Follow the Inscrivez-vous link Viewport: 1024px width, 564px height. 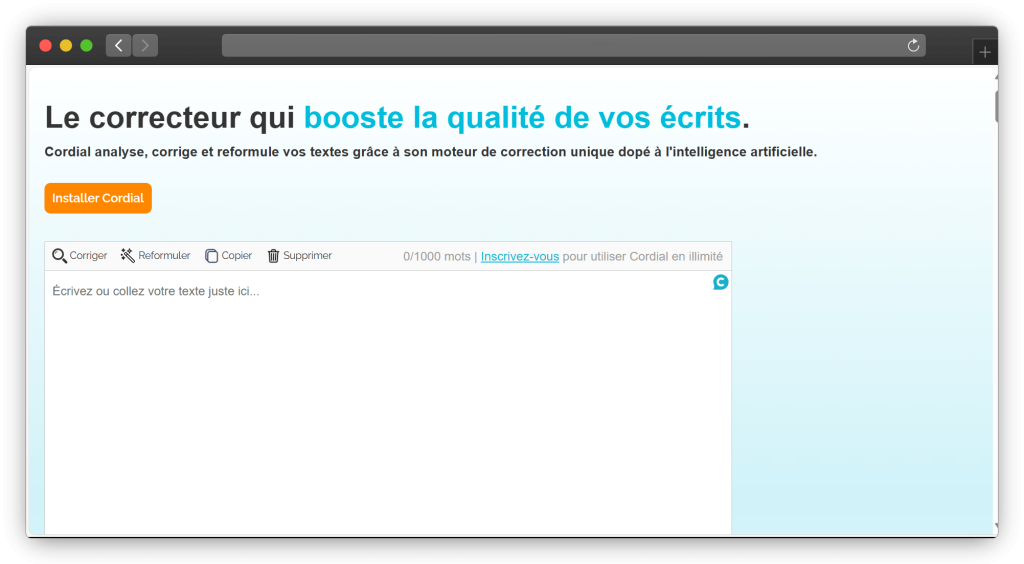(x=519, y=256)
